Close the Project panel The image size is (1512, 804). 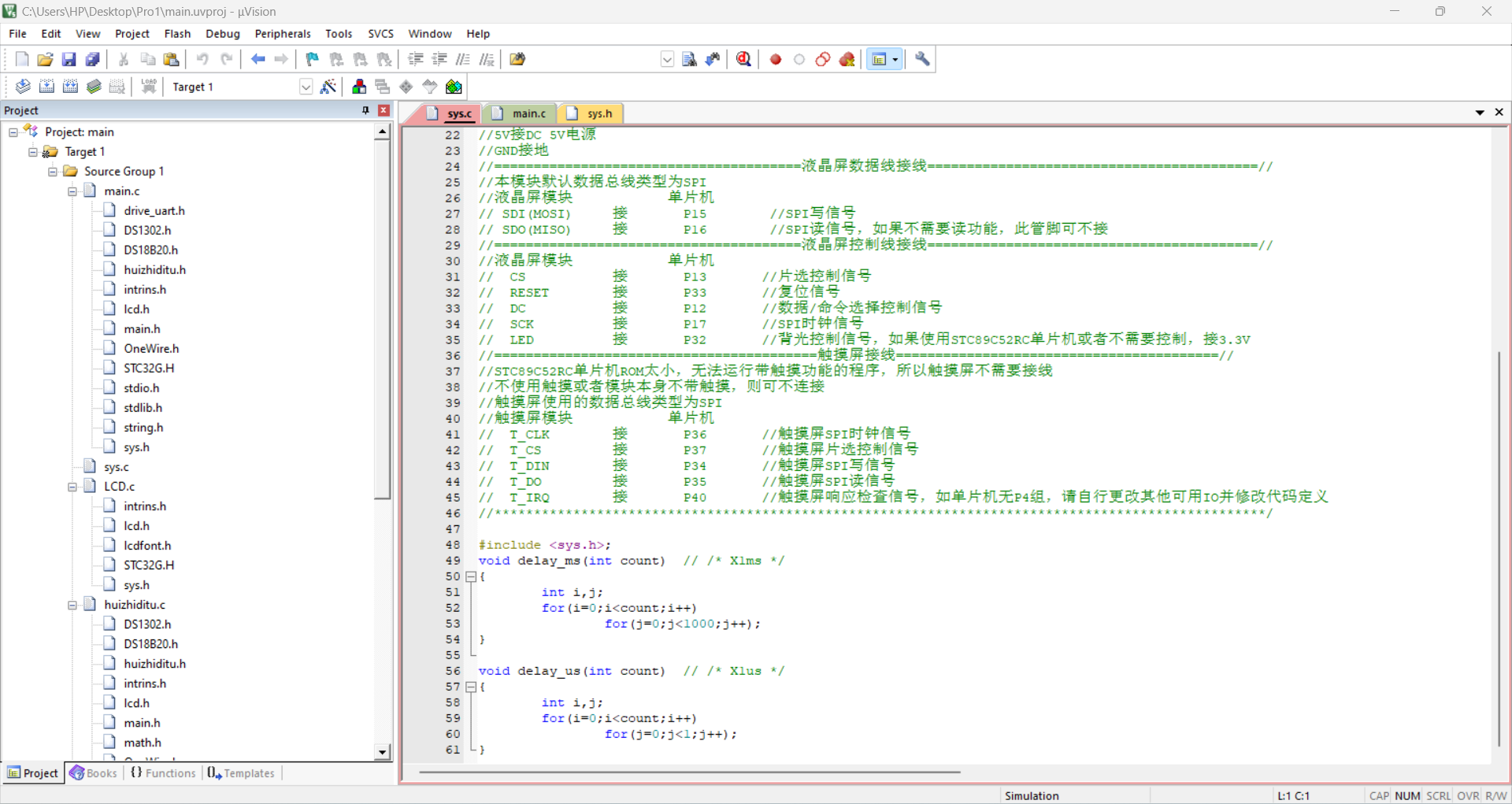pyautogui.click(x=384, y=110)
